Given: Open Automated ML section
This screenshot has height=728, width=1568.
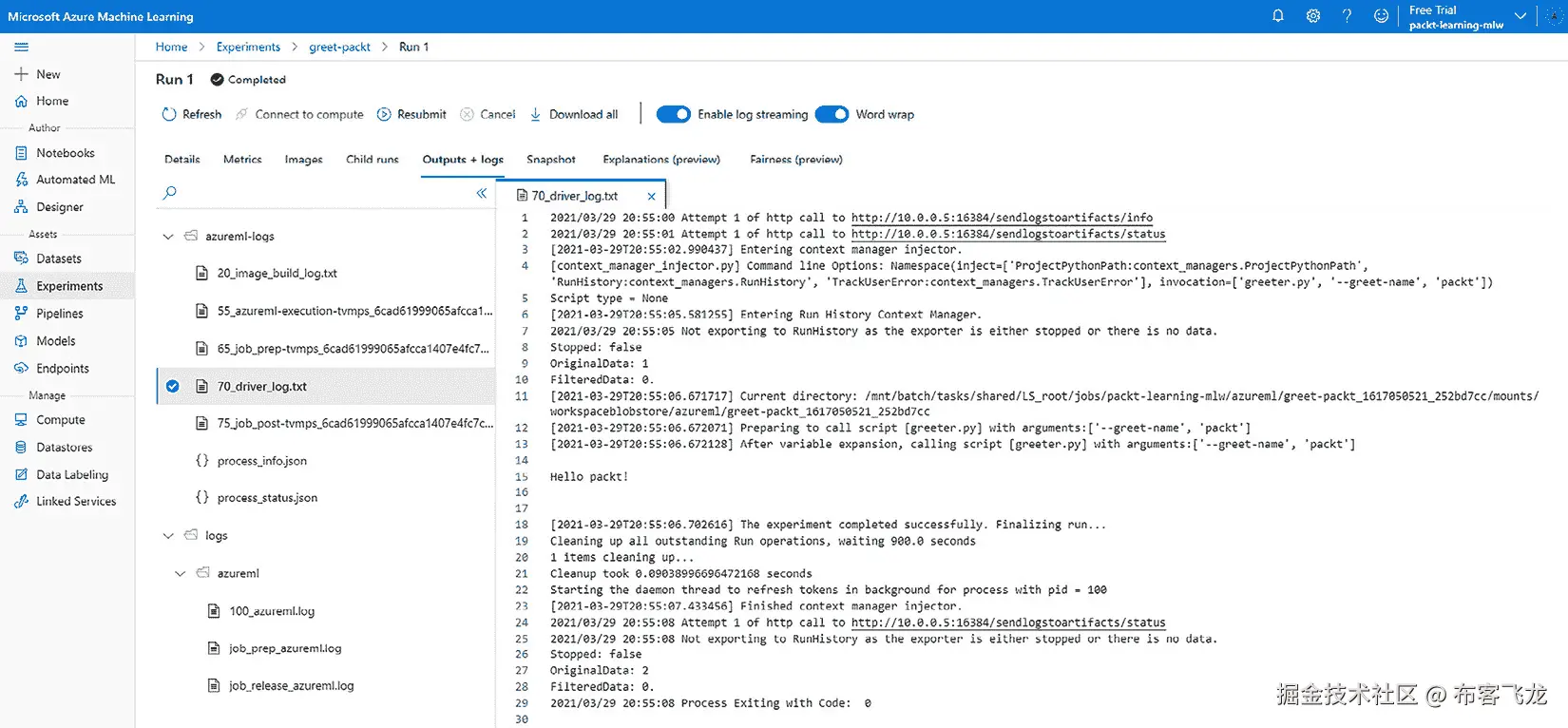Looking at the screenshot, I should tap(66, 180).
